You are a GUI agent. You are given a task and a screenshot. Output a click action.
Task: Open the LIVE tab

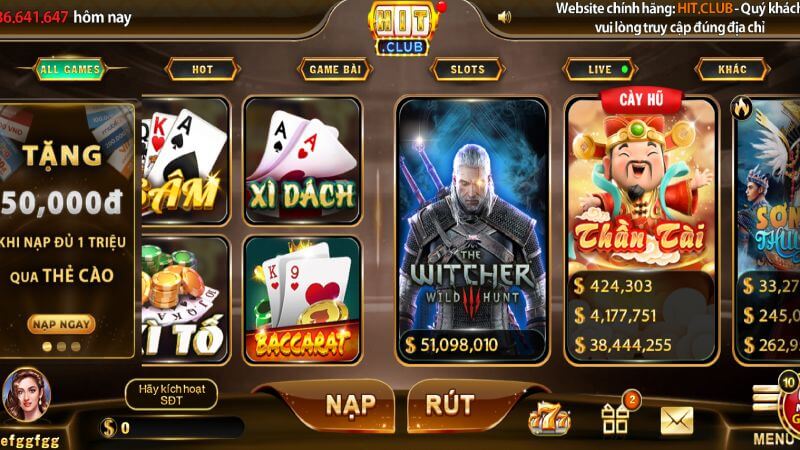tap(600, 69)
